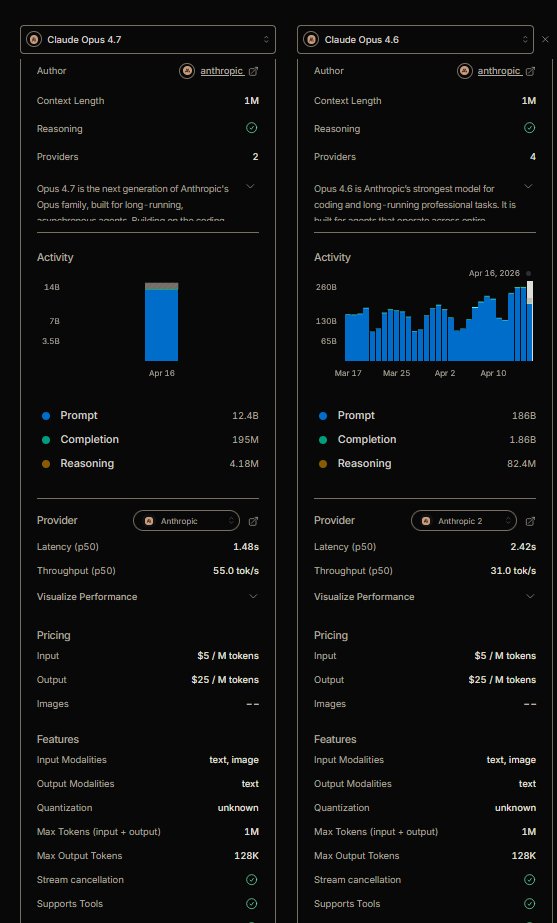
Task: Click the 195M completion value for Opus 4.7
Action: [x=247, y=440]
